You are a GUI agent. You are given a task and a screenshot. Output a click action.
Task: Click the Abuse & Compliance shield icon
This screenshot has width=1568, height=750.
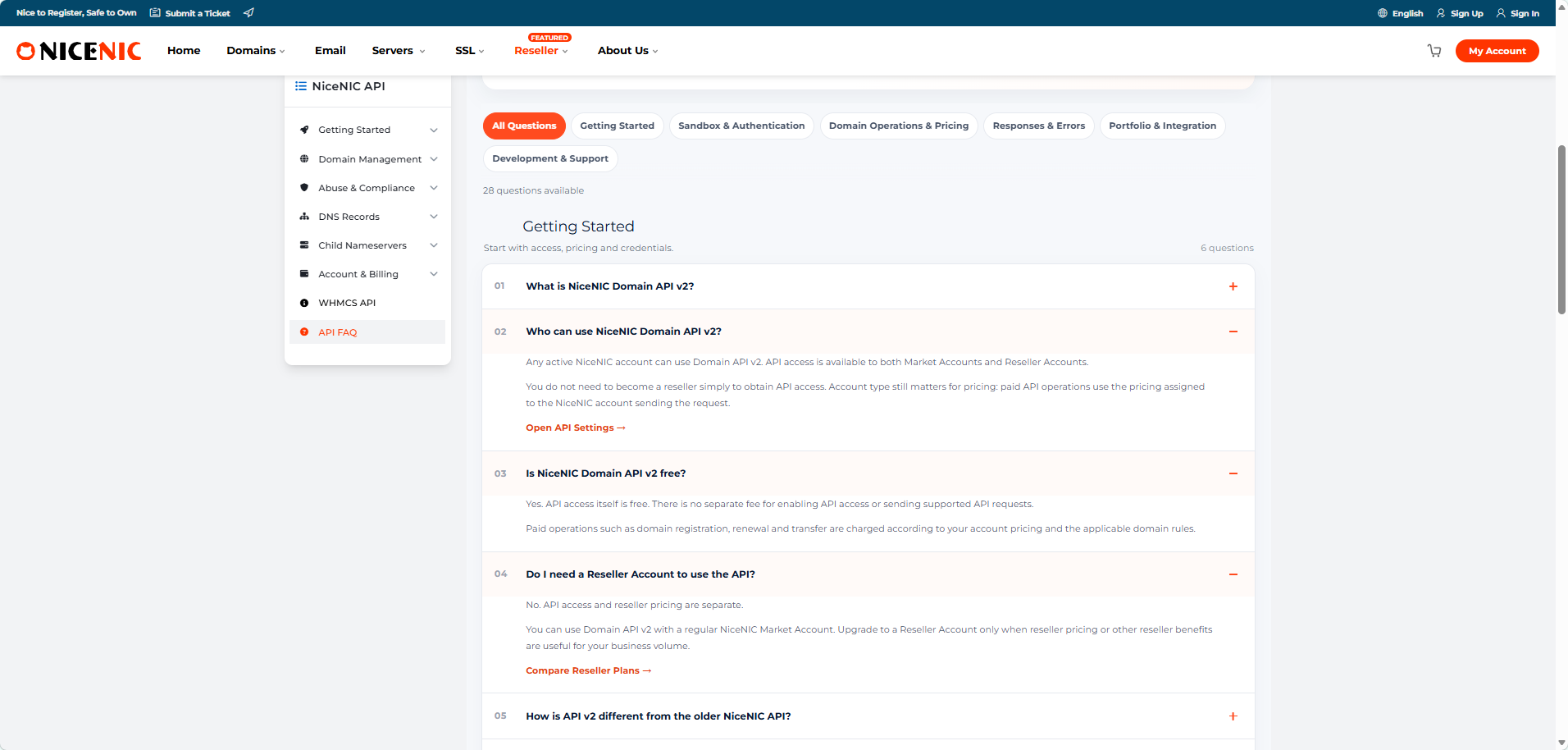(304, 188)
